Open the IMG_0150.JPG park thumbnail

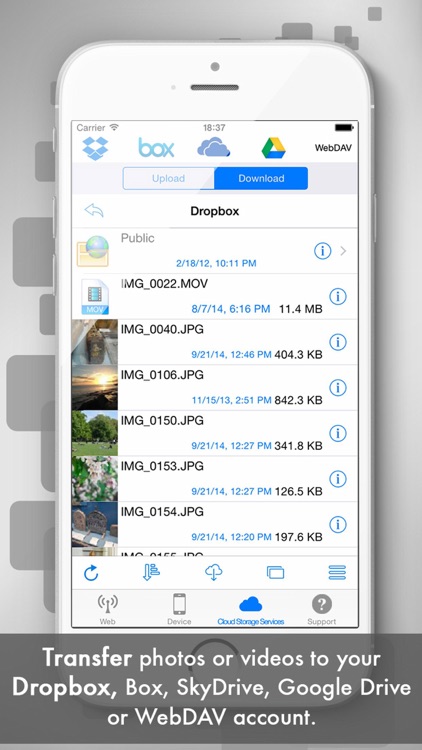click(x=95, y=433)
